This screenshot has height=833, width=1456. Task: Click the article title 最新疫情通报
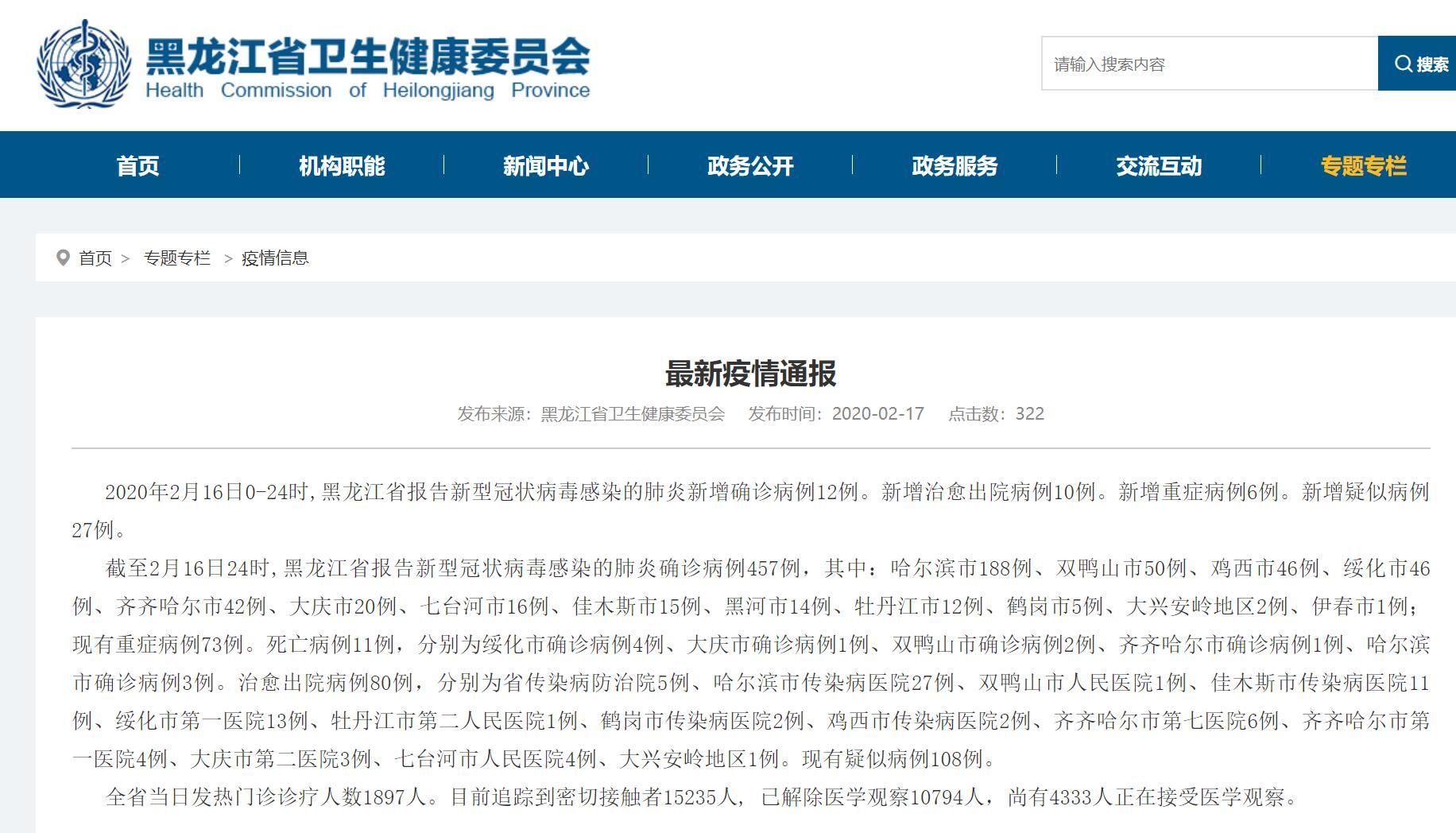pyautogui.click(x=750, y=374)
